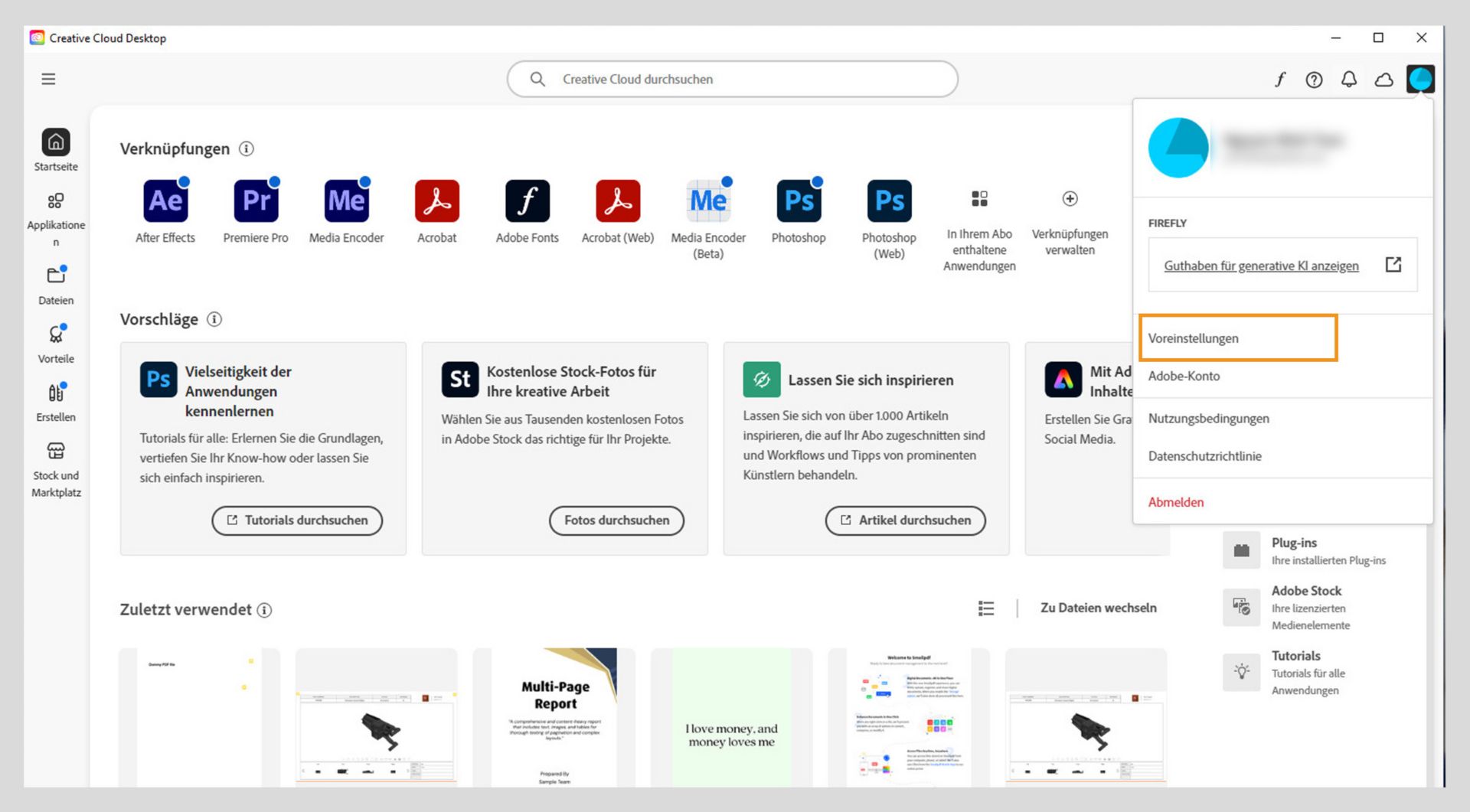
Task: Open the 'Vielseitigkeit der Anwendungen' card
Action: 263,448
